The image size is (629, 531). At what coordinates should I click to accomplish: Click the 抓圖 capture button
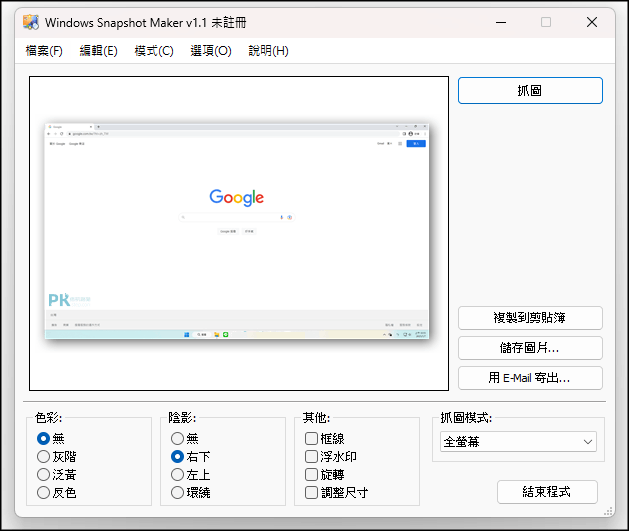point(530,91)
